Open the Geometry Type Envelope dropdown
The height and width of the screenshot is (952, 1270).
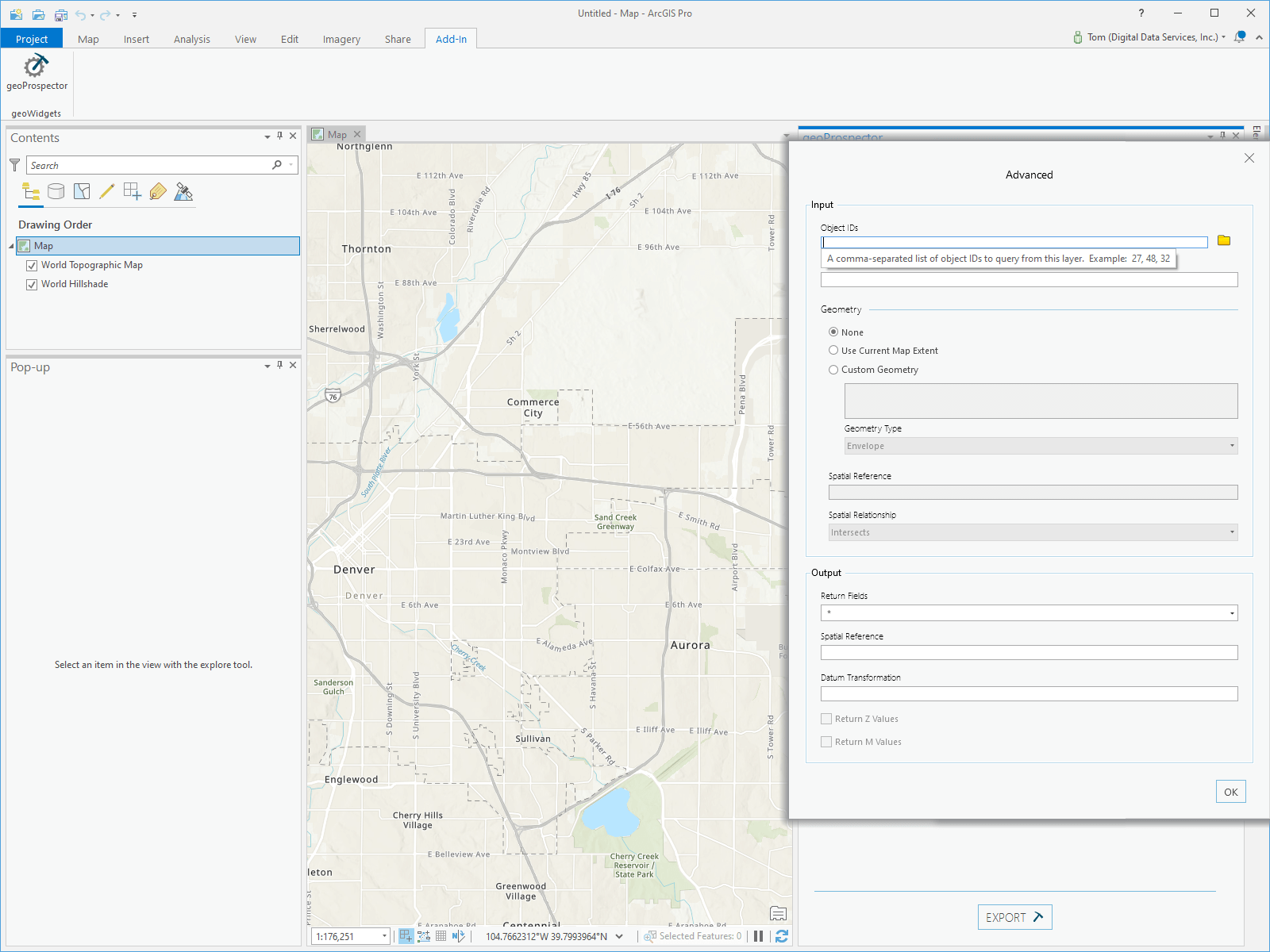1041,446
